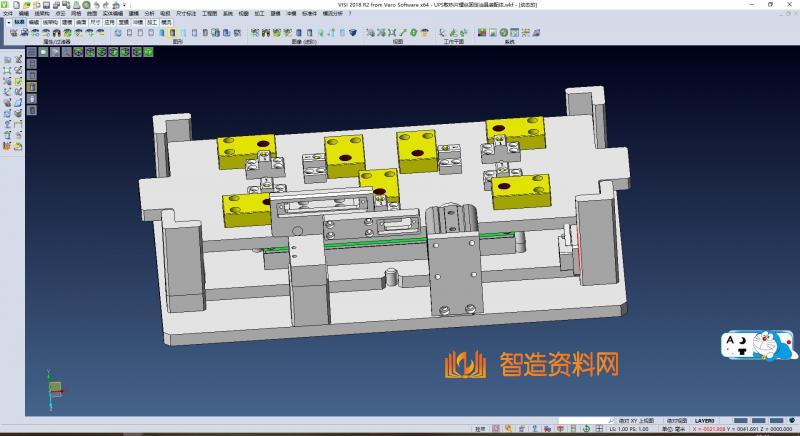The height and width of the screenshot is (436, 800).
Task: Open the 尺寸标注 menu
Action: 186,14
